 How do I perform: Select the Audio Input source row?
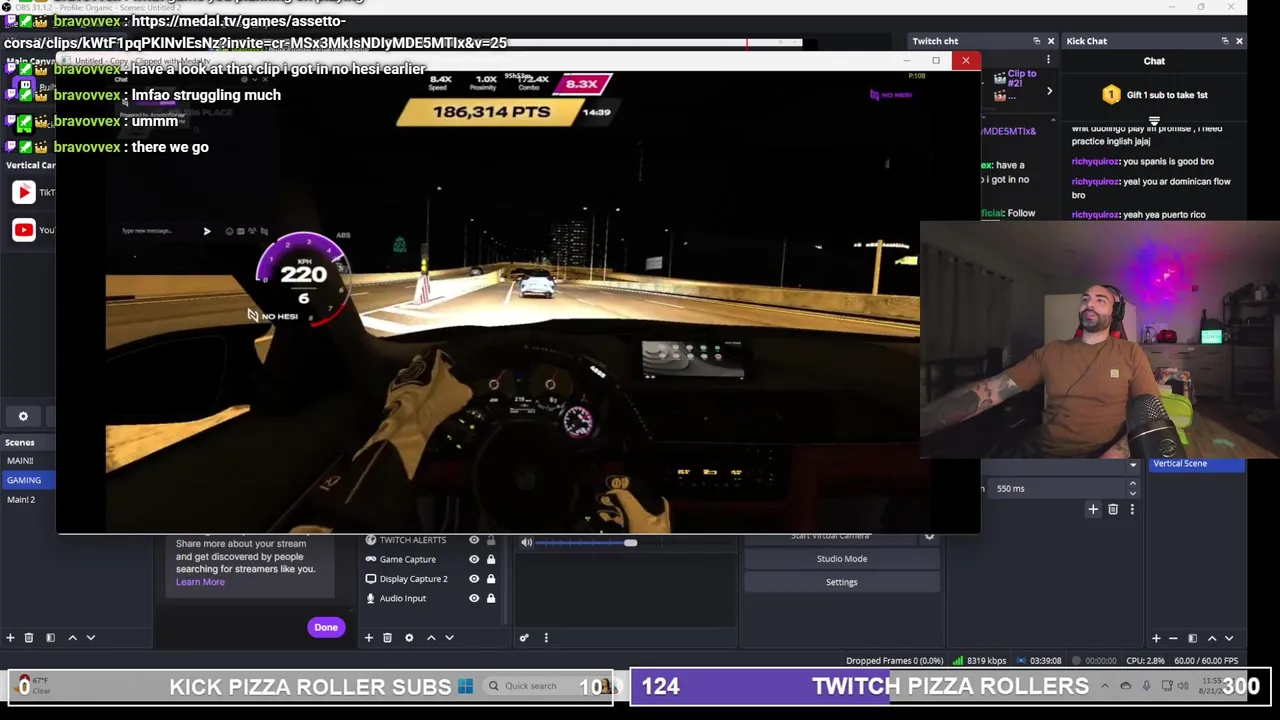click(x=430, y=598)
